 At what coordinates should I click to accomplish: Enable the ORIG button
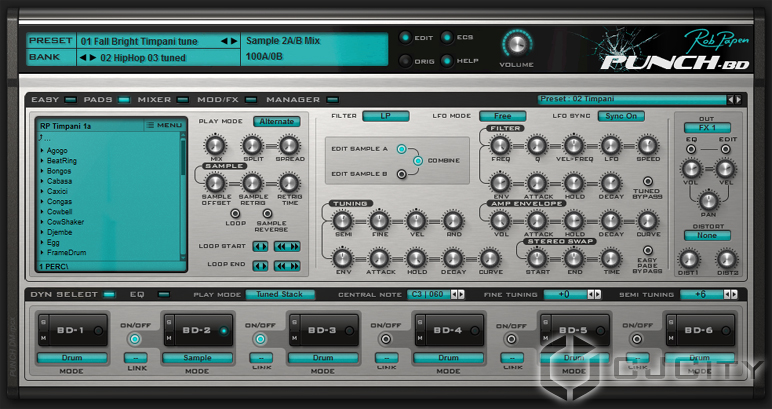(x=405, y=61)
